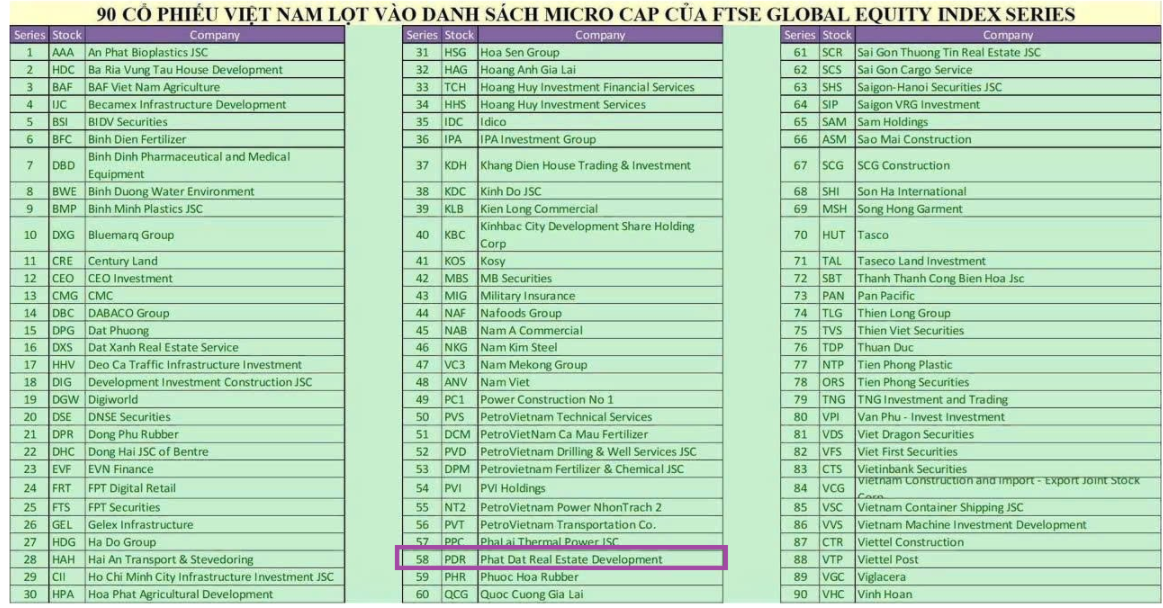Select the "Kinh Do JSC" cell

click(x=599, y=191)
